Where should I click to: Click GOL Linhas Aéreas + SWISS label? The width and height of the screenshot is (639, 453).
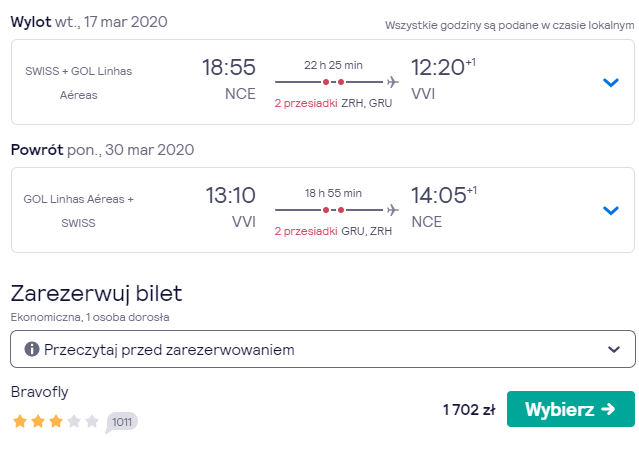(79, 211)
